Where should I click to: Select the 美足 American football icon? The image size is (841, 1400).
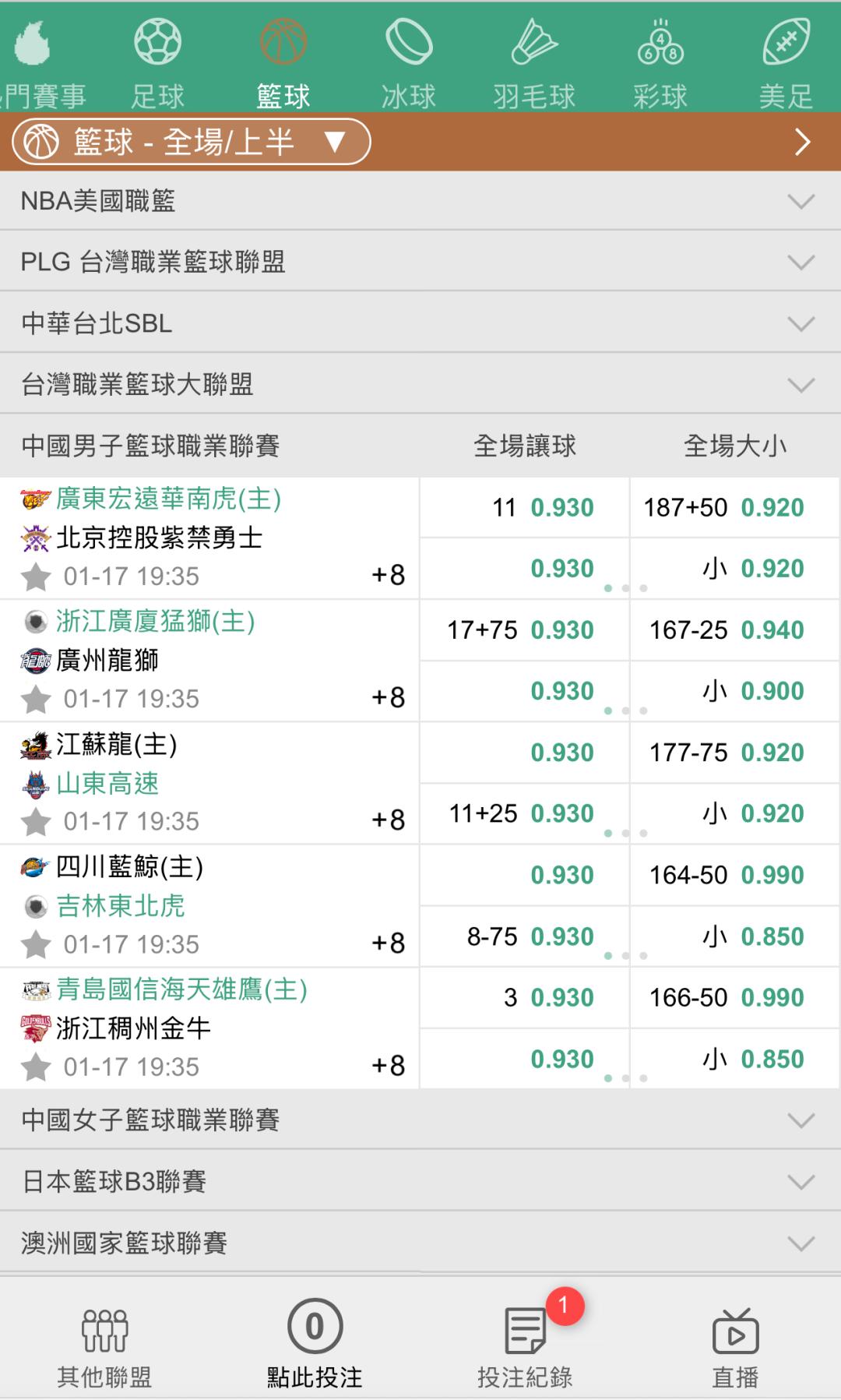(x=786, y=43)
